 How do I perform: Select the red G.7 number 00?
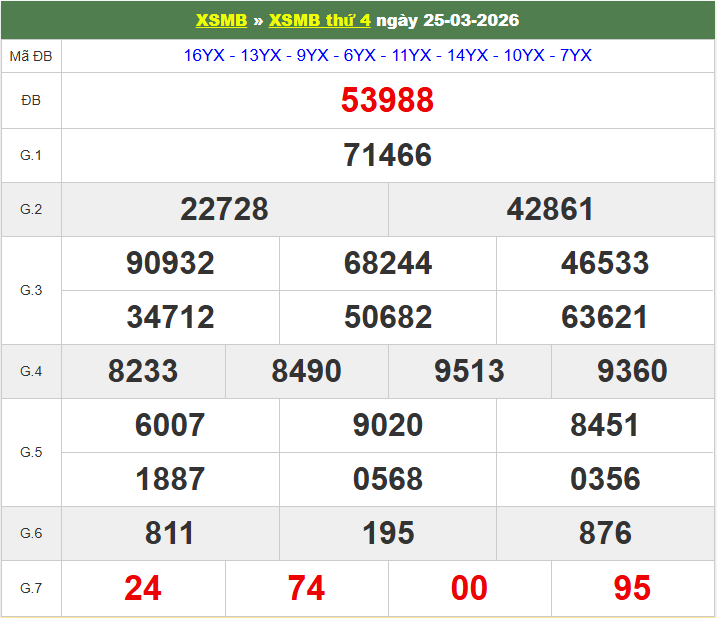[469, 588]
